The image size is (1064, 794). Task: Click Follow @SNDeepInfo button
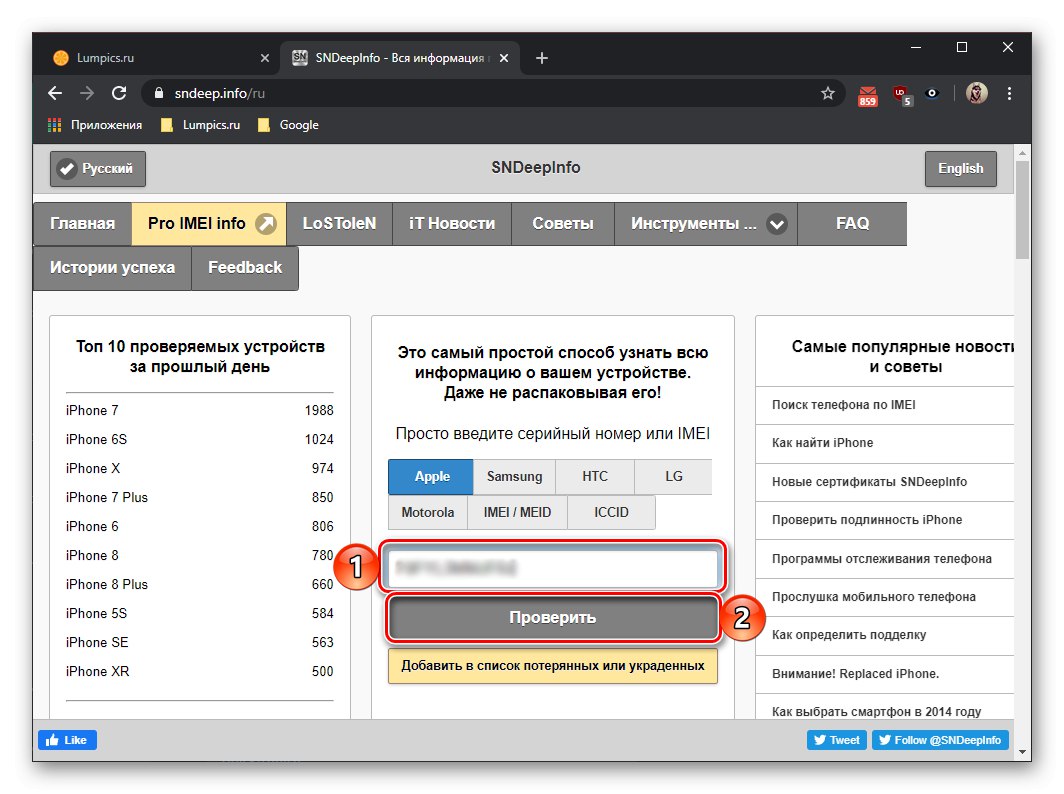[x=940, y=740]
